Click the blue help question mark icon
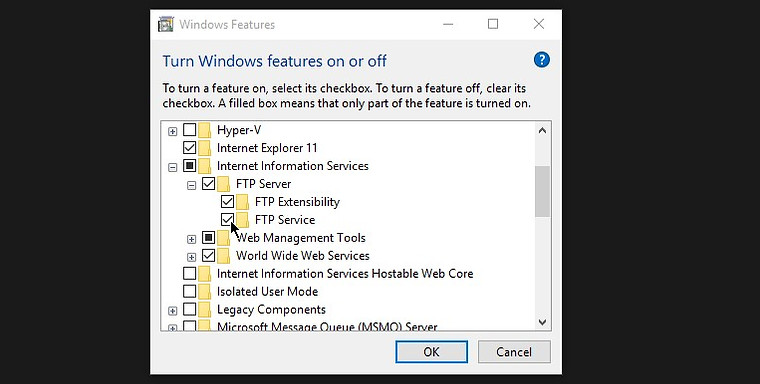 click(541, 60)
